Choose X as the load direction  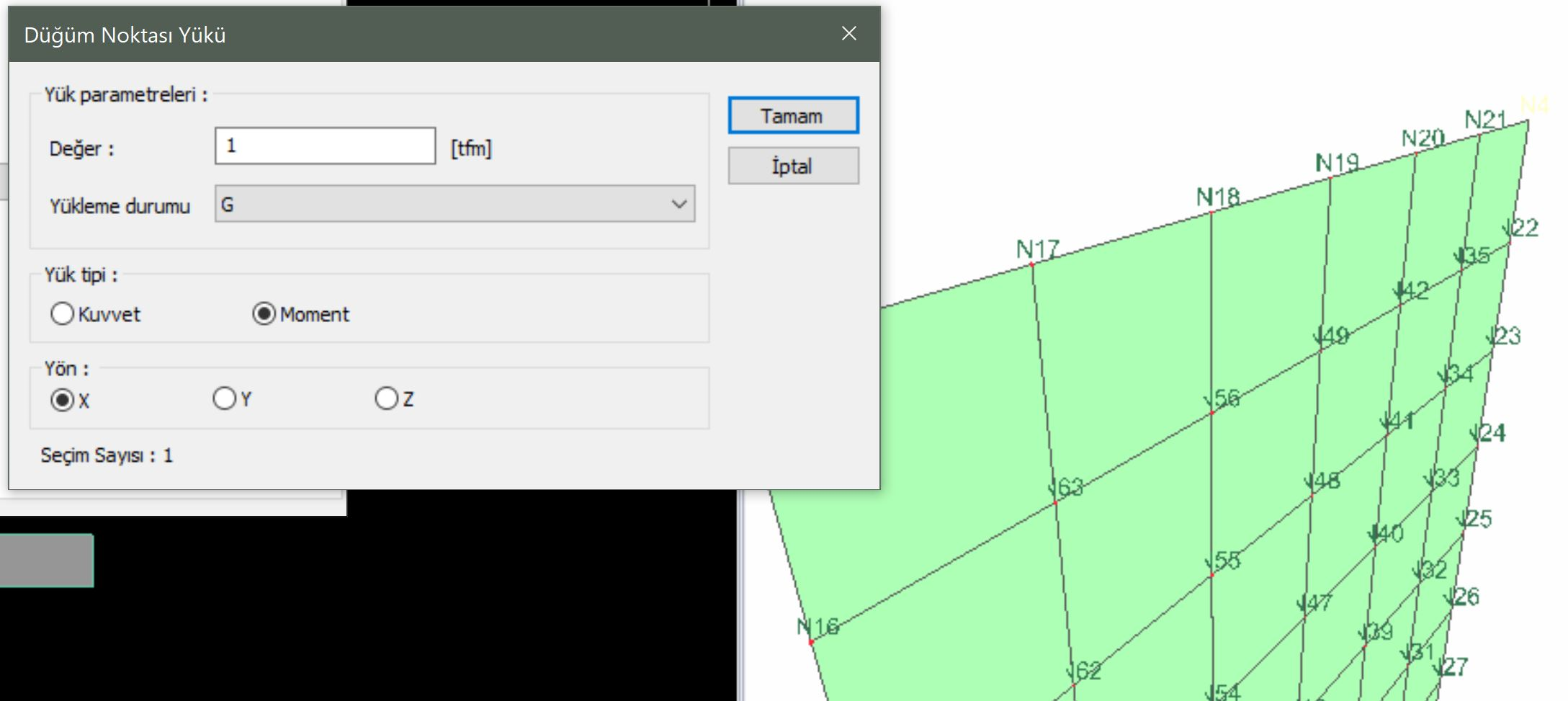click(x=63, y=400)
